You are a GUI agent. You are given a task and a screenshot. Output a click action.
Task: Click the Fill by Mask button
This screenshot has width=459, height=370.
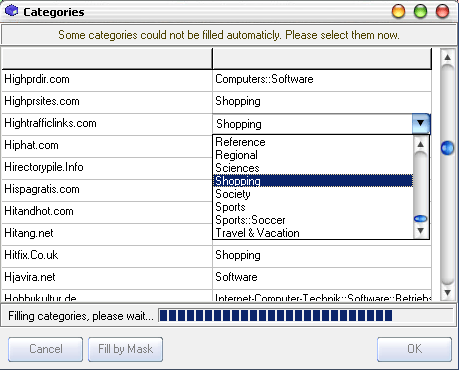125,349
